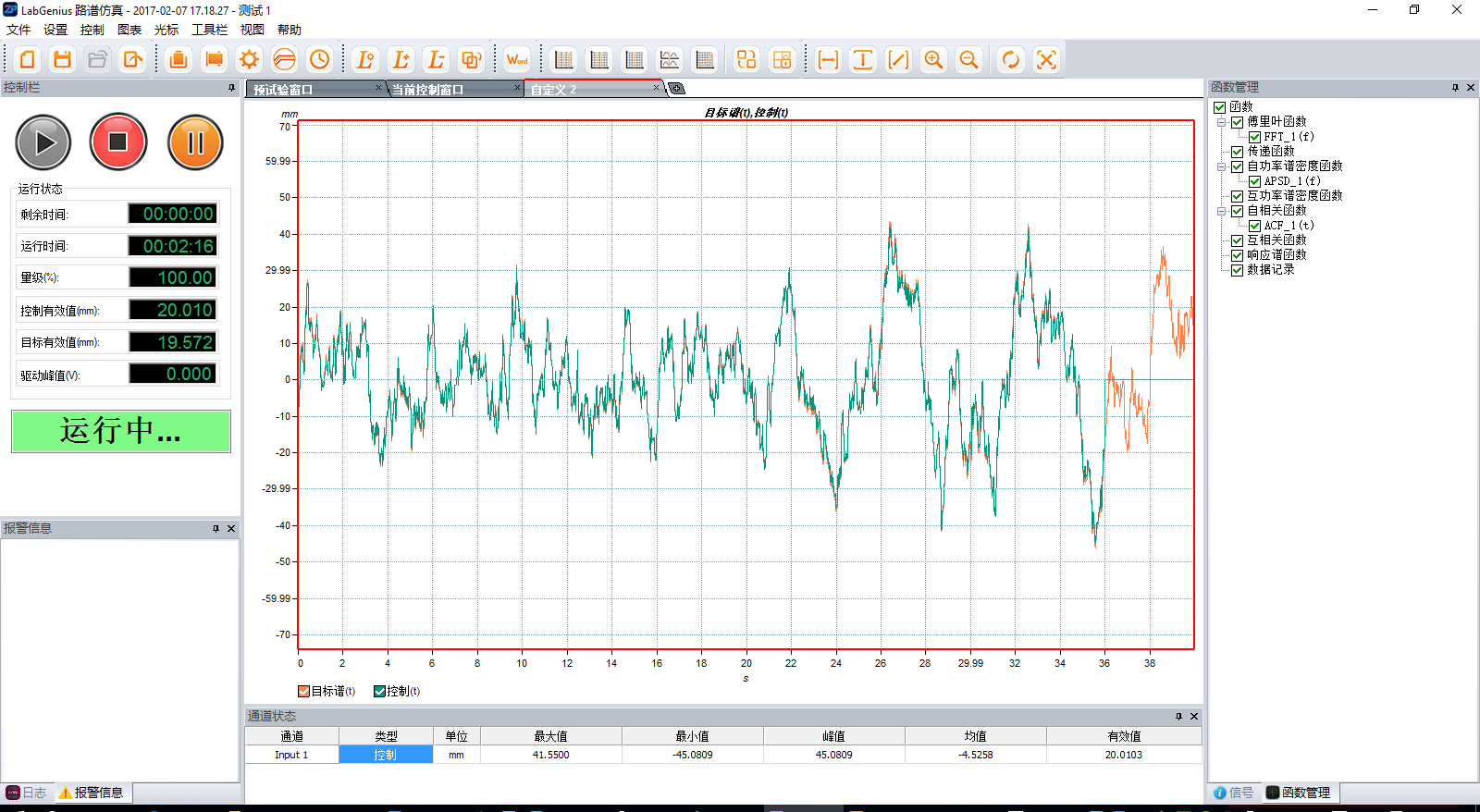The width and height of the screenshot is (1480, 812).
Task: Select the 响应谱函数 tree item
Action: (1276, 255)
